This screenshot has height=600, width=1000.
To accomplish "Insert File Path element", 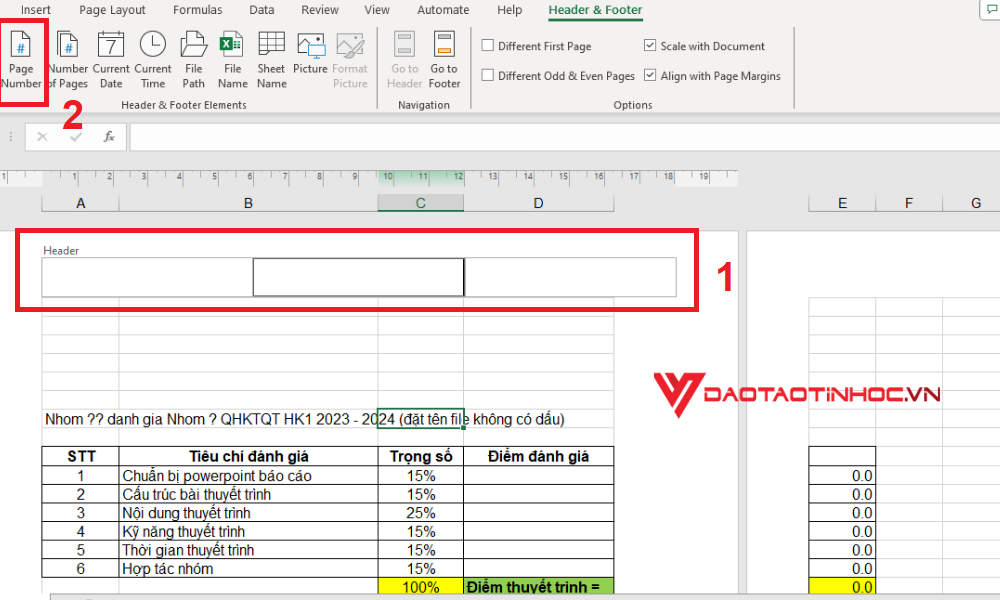I will tap(193, 59).
